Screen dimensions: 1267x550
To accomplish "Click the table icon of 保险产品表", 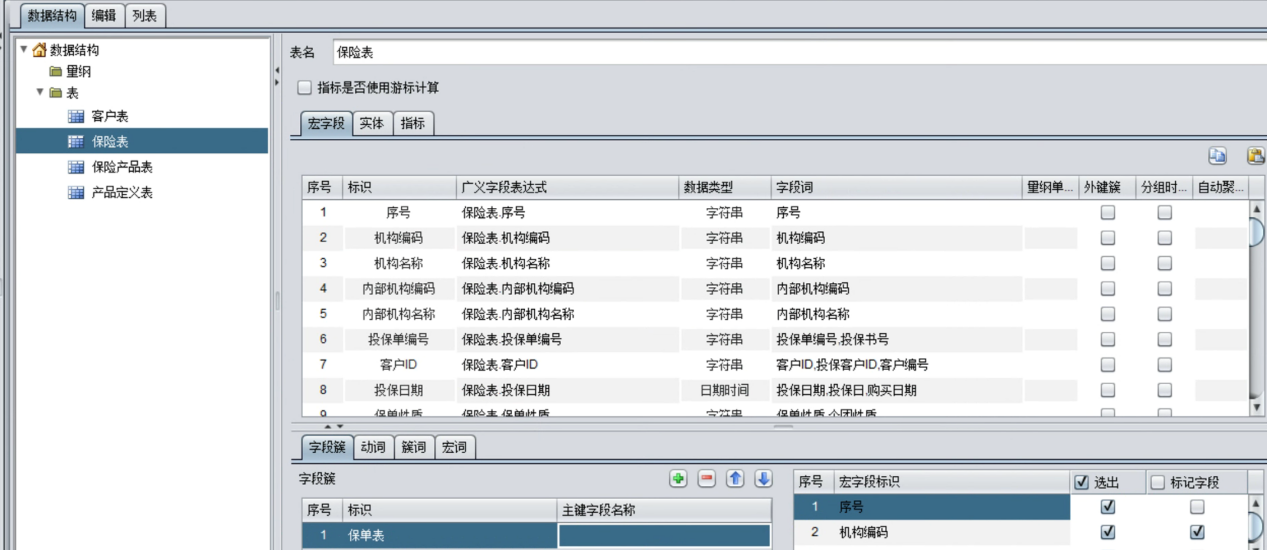I will pos(76,167).
